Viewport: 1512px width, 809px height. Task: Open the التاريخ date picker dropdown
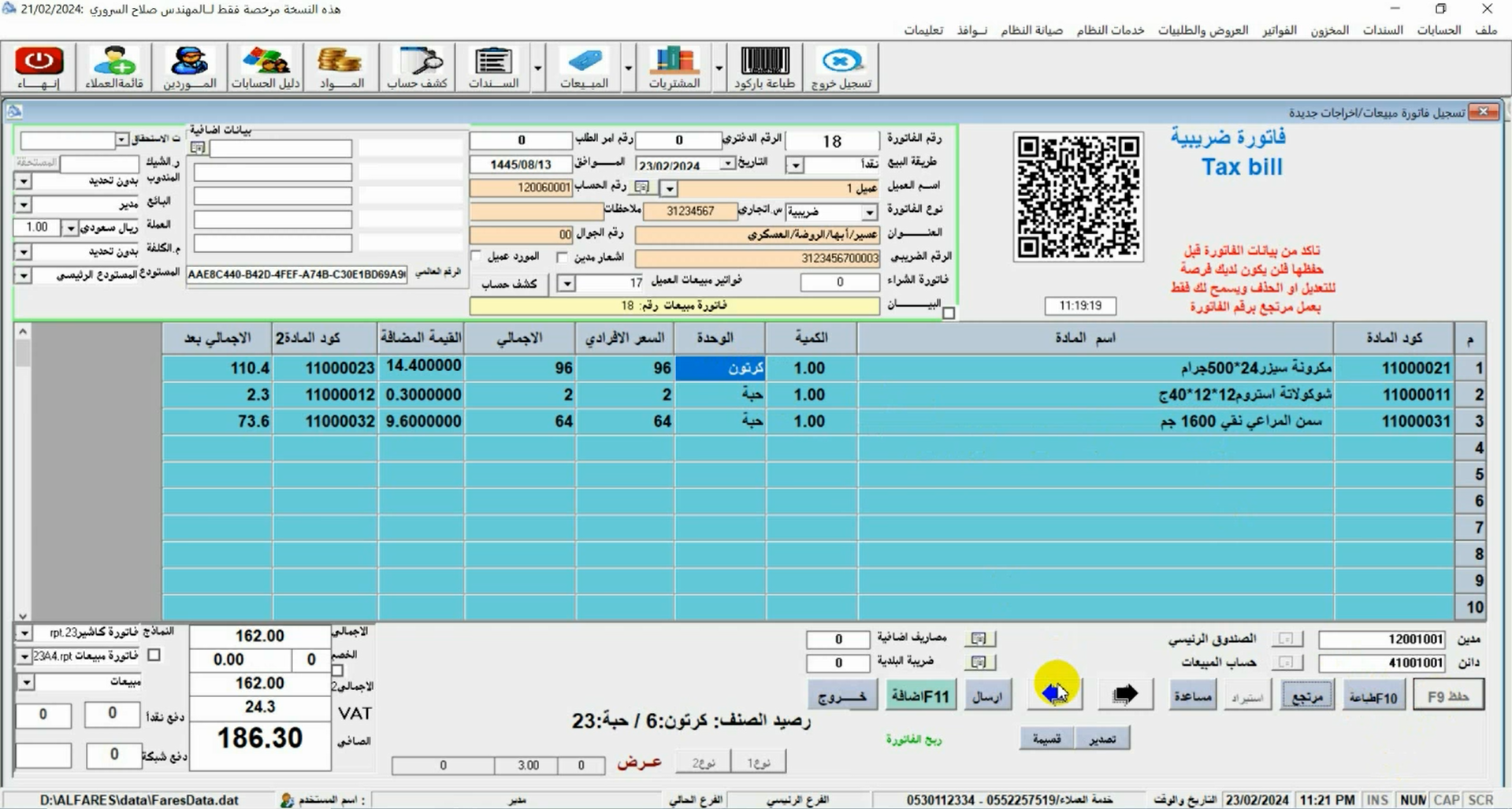click(728, 163)
